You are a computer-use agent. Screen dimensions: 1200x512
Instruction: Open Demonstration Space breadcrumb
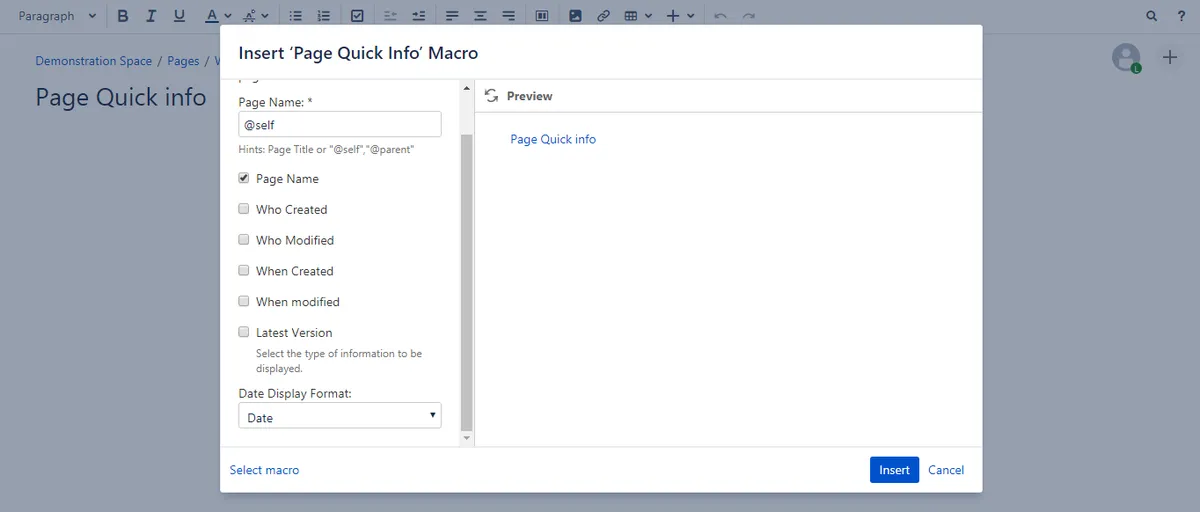(x=94, y=61)
